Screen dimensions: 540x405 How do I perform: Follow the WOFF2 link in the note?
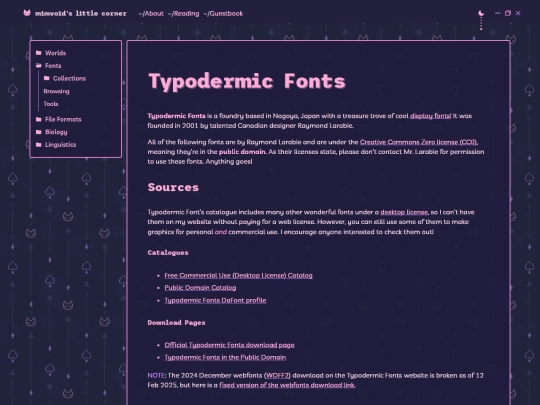click(277, 375)
